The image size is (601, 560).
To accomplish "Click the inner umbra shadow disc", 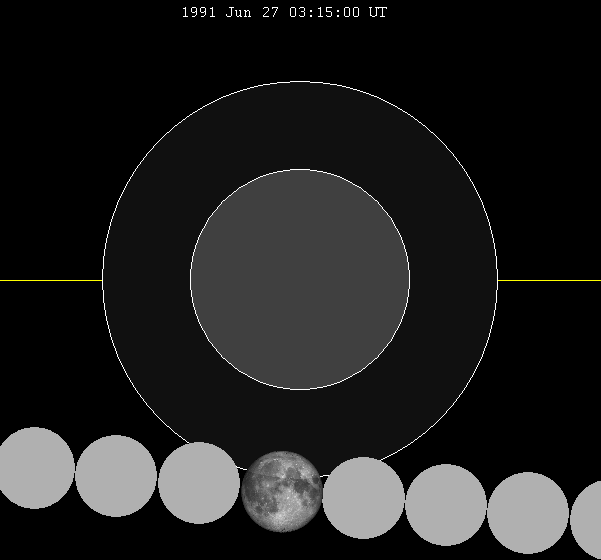I will [x=300, y=279].
